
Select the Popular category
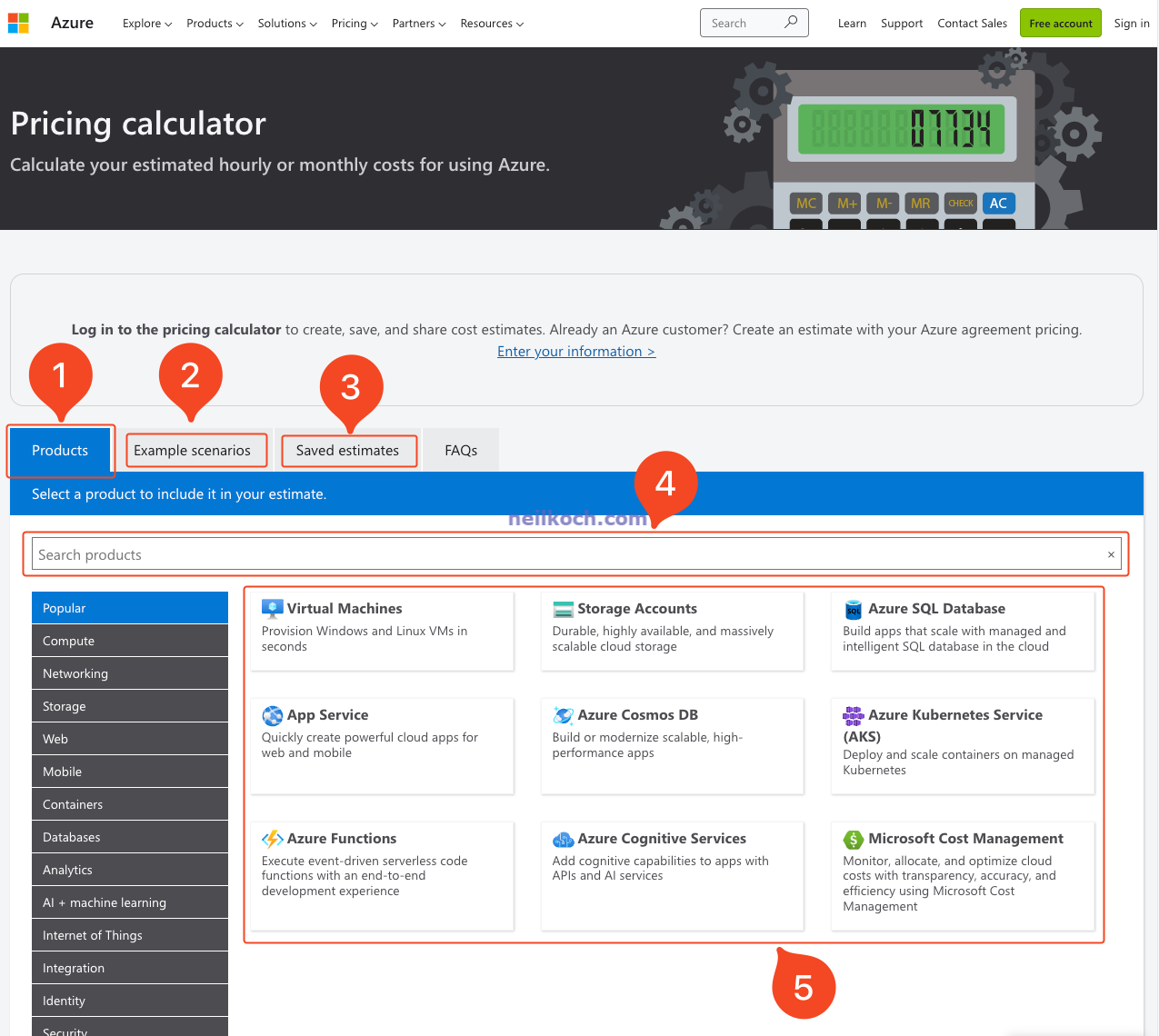tap(130, 608)
